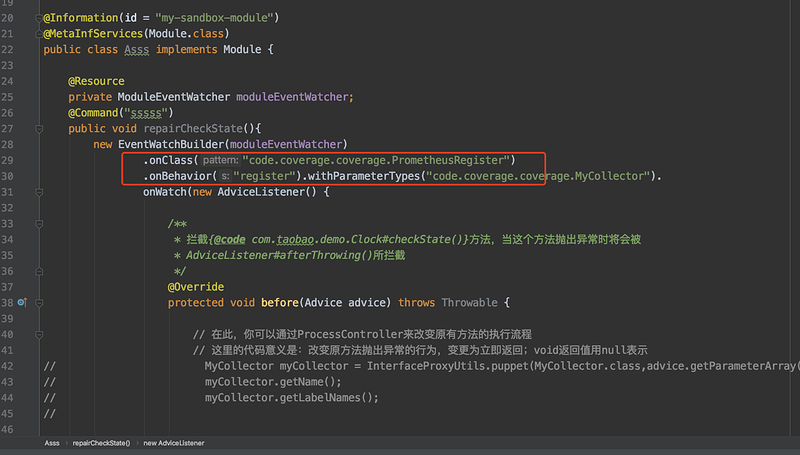Open the repairCheckState() breadcrumb
This screenshot has width=800, height=455.
(101, 441)
